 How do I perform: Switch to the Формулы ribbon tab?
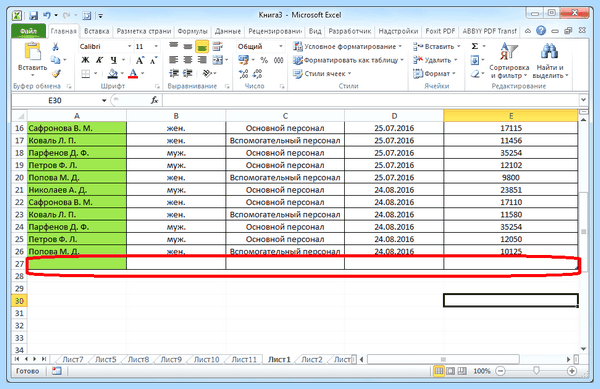(x=192, y=31)
